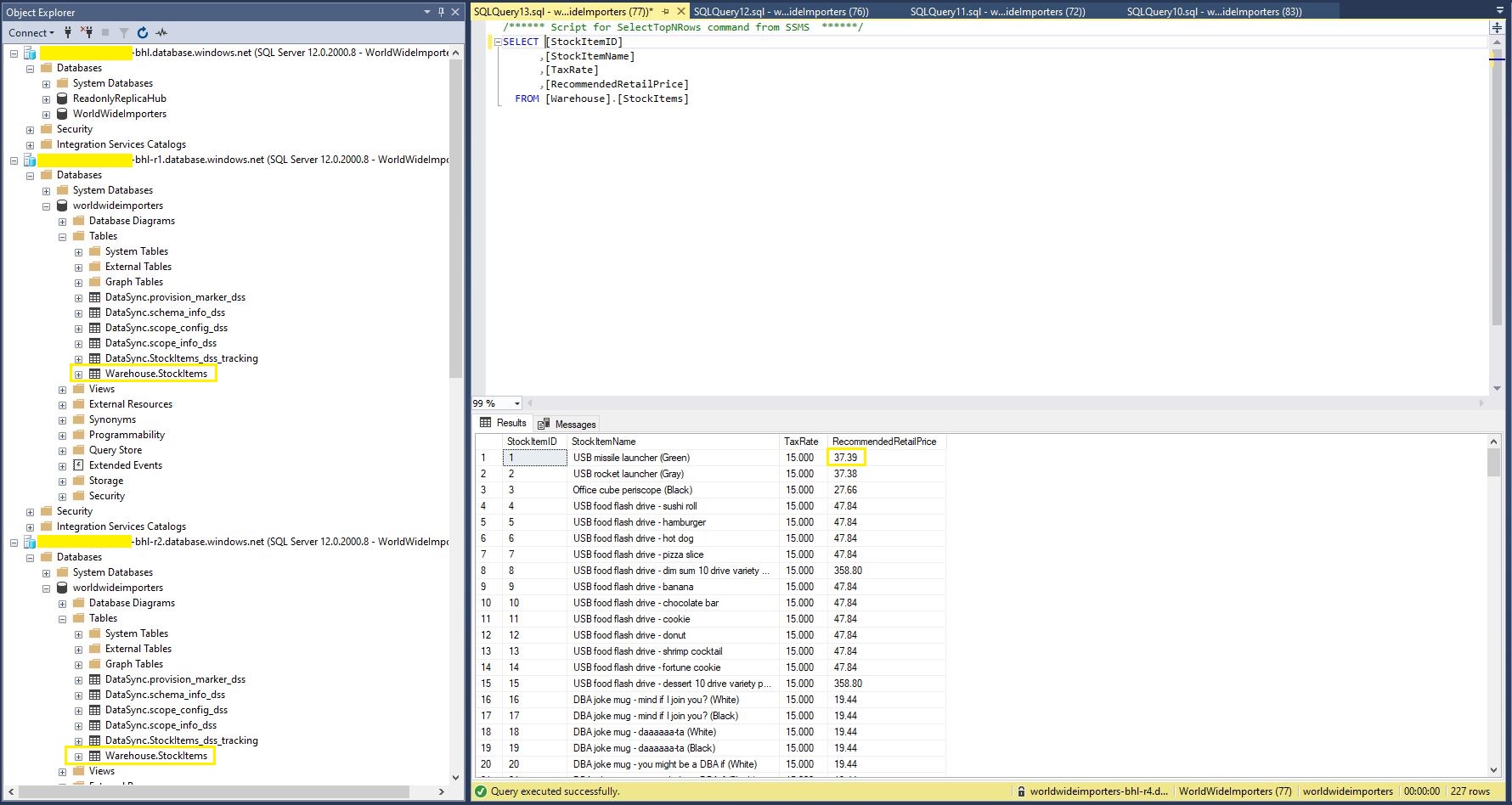
Task: Expand the ReadonlyReplicaHub database node
Action: click(46, 99)
